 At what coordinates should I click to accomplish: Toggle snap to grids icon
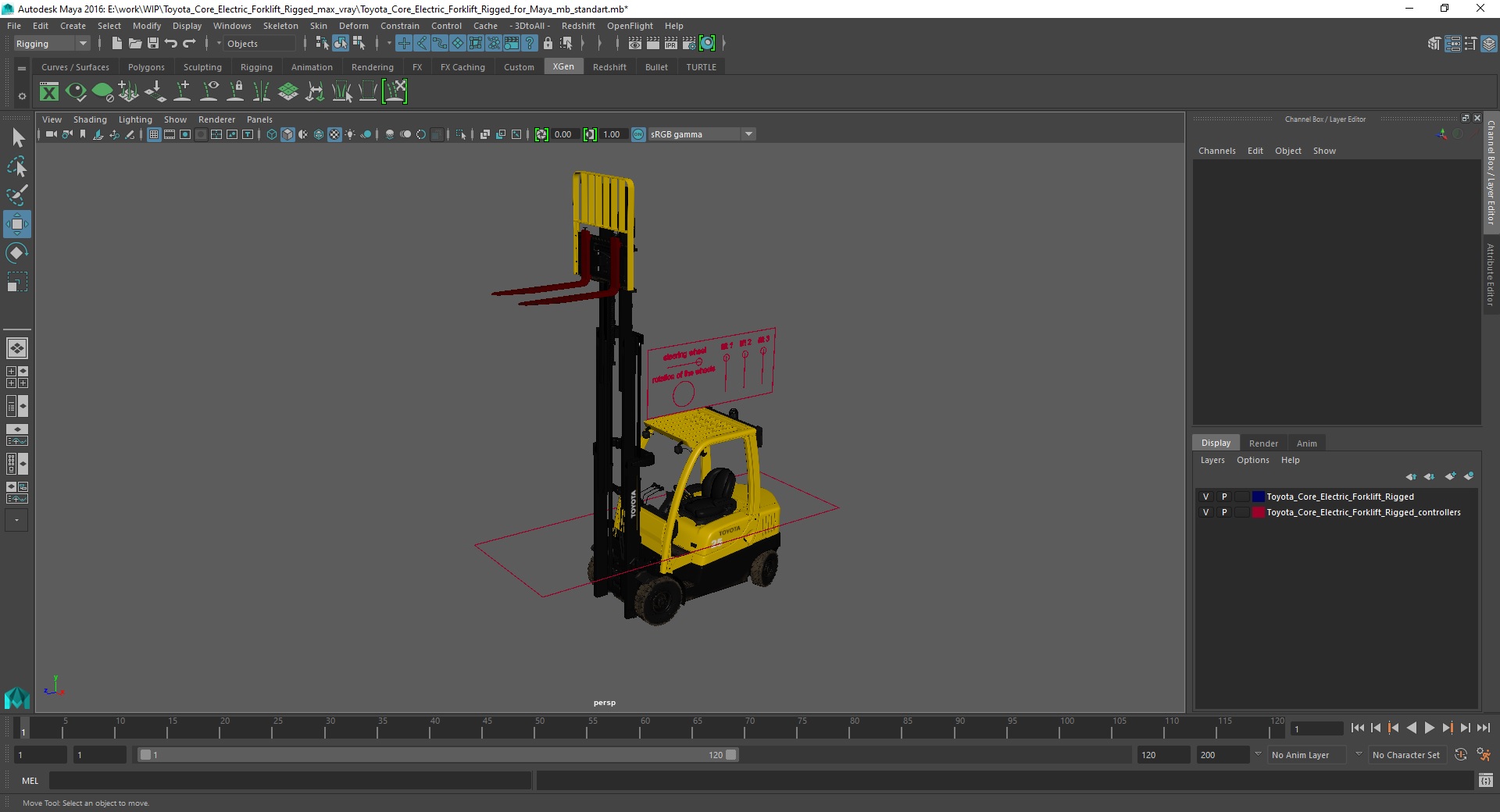coord(403,44)
